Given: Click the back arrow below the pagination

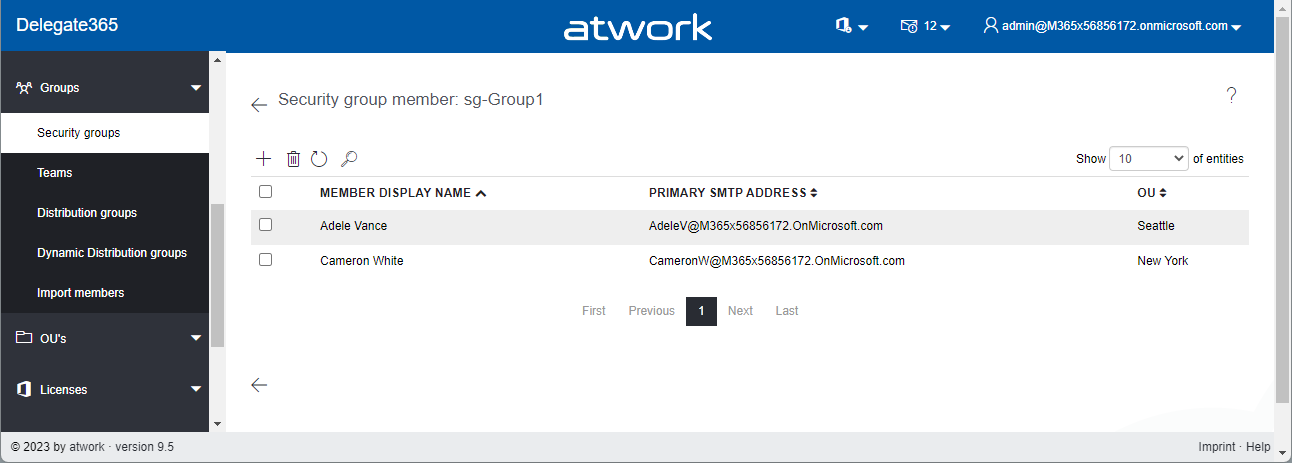Looking at the screenshot, I should click(259, 385).
